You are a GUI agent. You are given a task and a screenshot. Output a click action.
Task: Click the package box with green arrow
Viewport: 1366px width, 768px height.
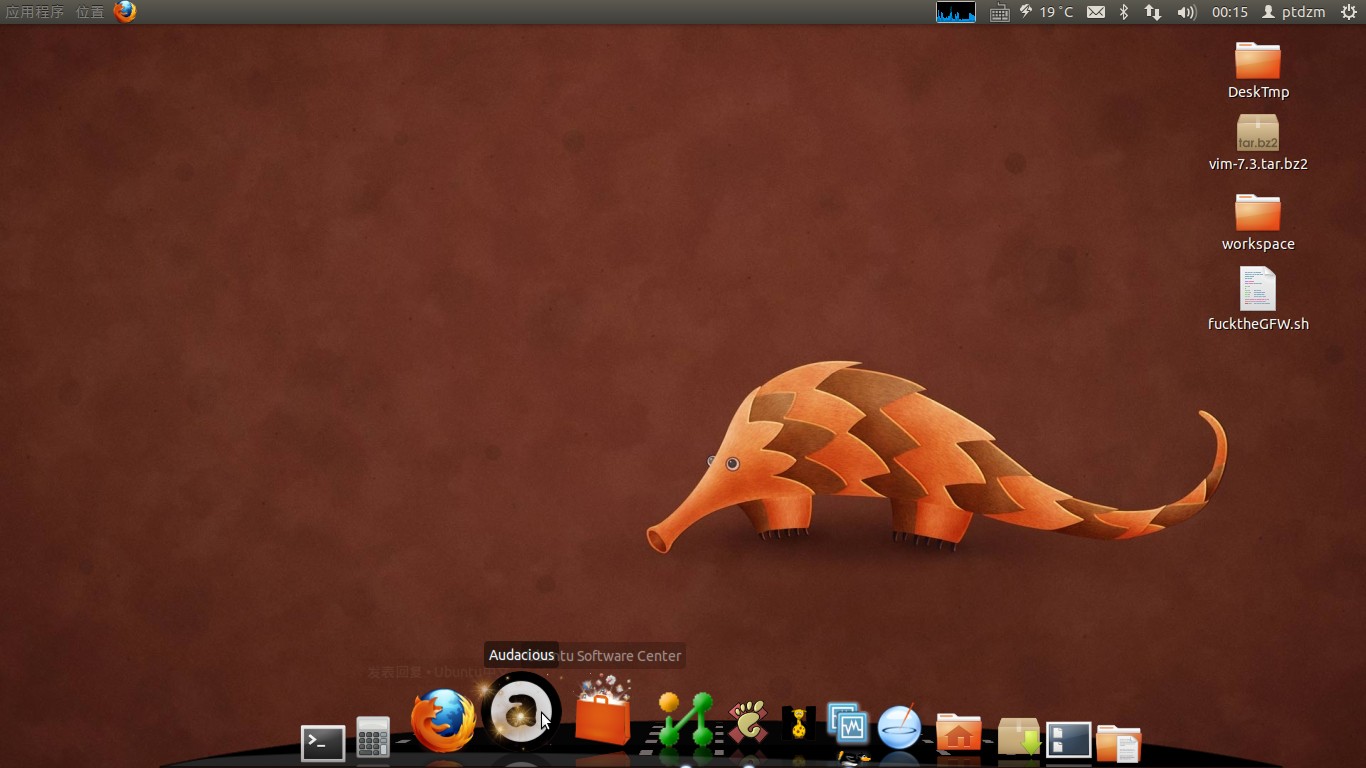pos(1019,736)
